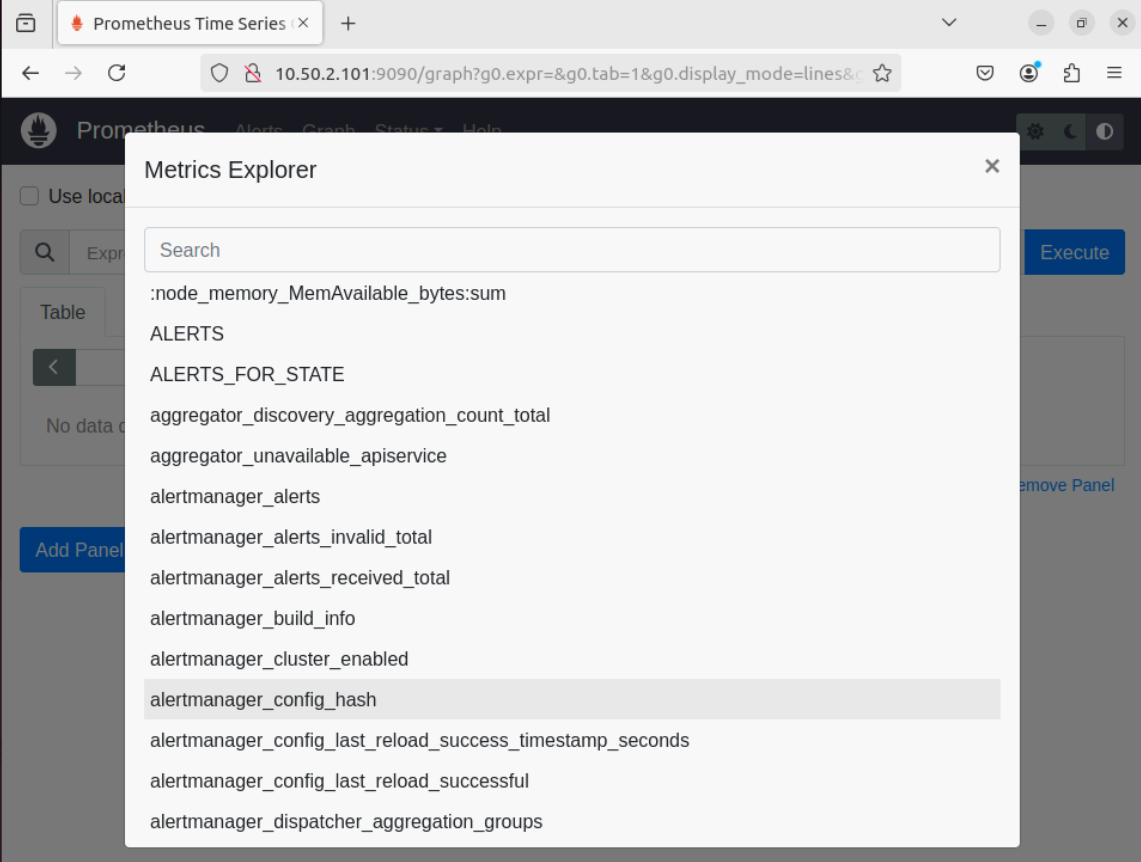Click the Prometheus flame logo
The image size is (1141, 862).
[x=39, y=131]
